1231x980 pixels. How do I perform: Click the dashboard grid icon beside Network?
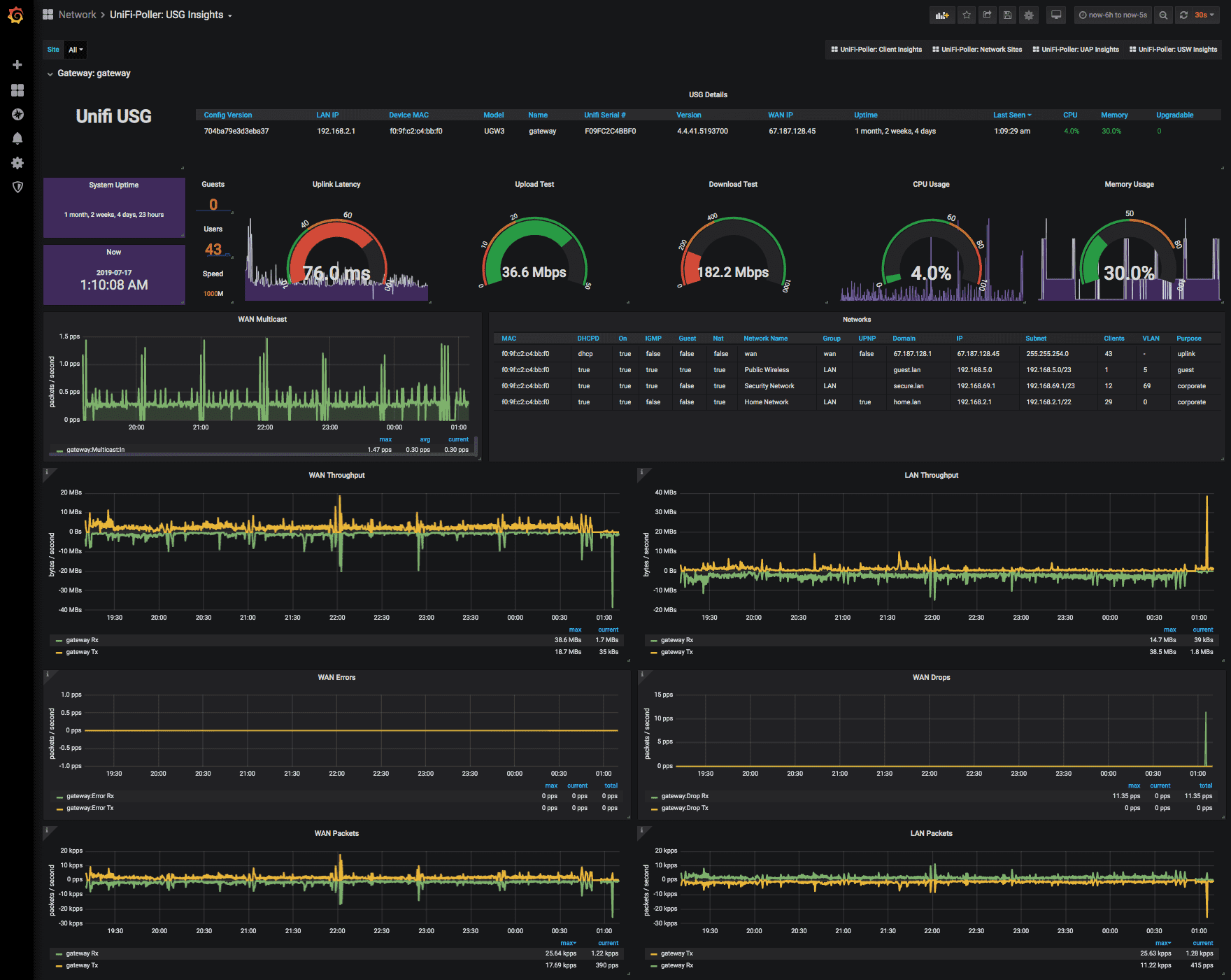pyautogui.click(x=48, y=15)
